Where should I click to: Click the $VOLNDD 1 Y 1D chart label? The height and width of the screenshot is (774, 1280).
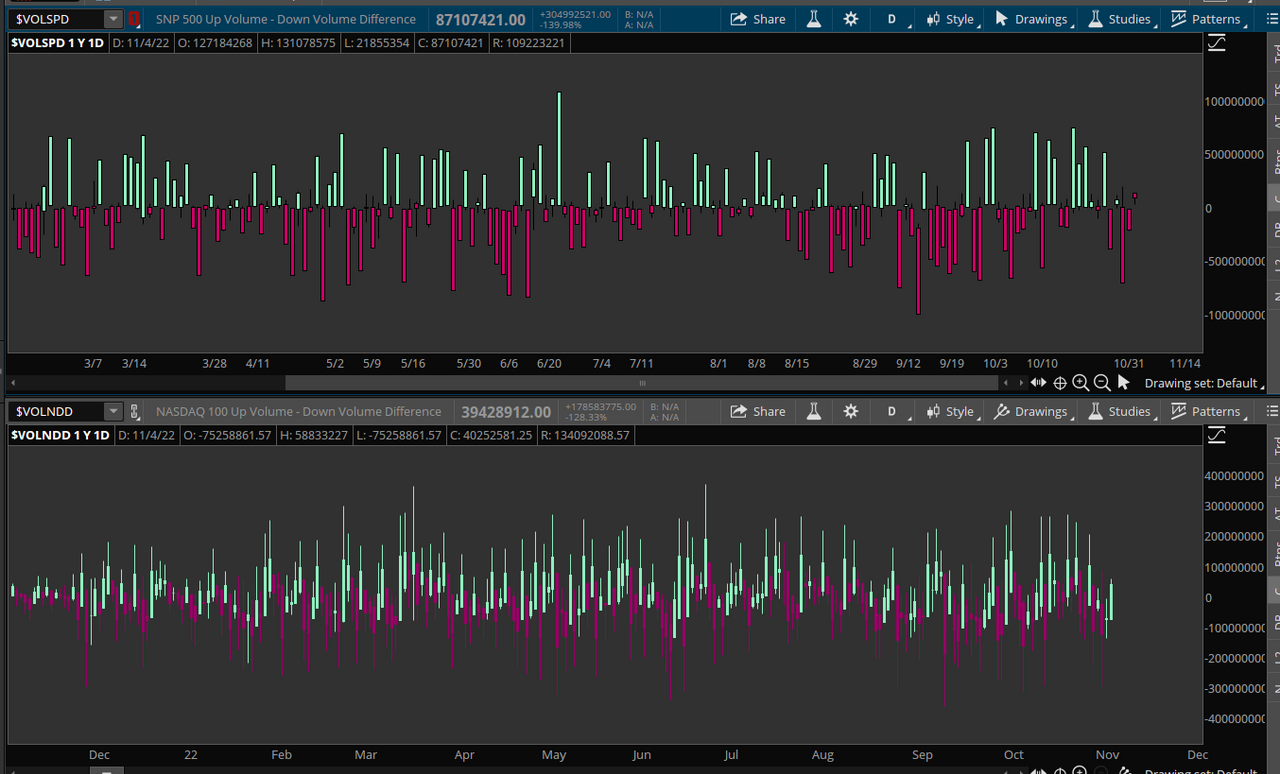point(59,435)
